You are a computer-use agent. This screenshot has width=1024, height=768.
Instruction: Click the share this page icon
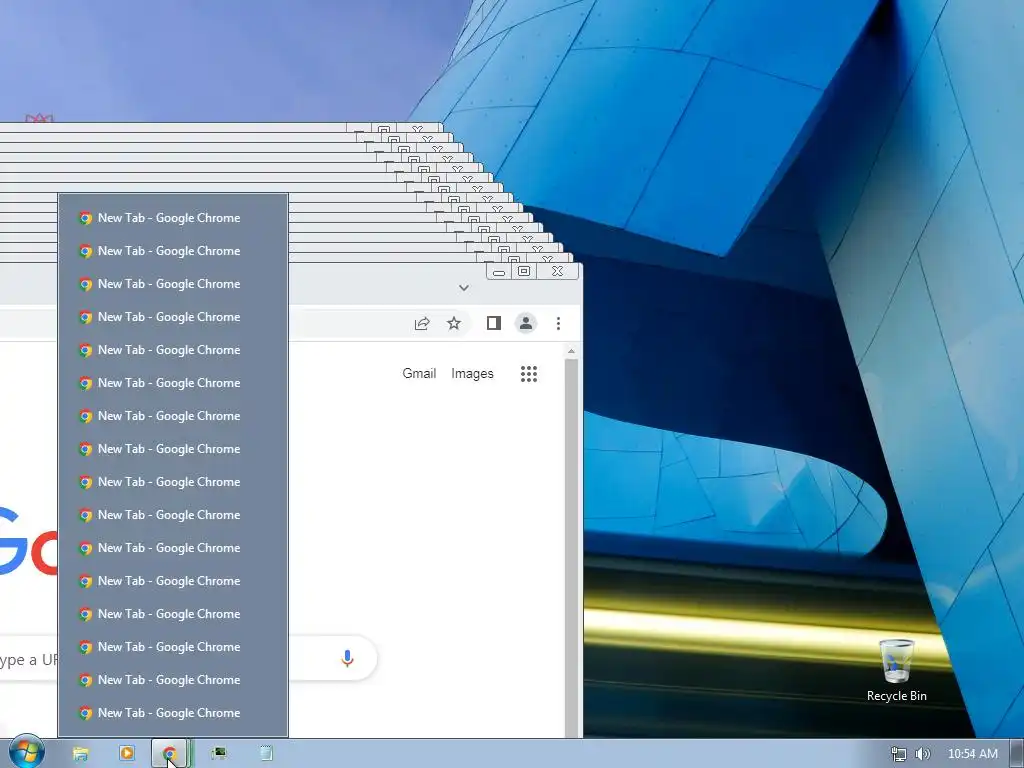click(x=422, y=323)
